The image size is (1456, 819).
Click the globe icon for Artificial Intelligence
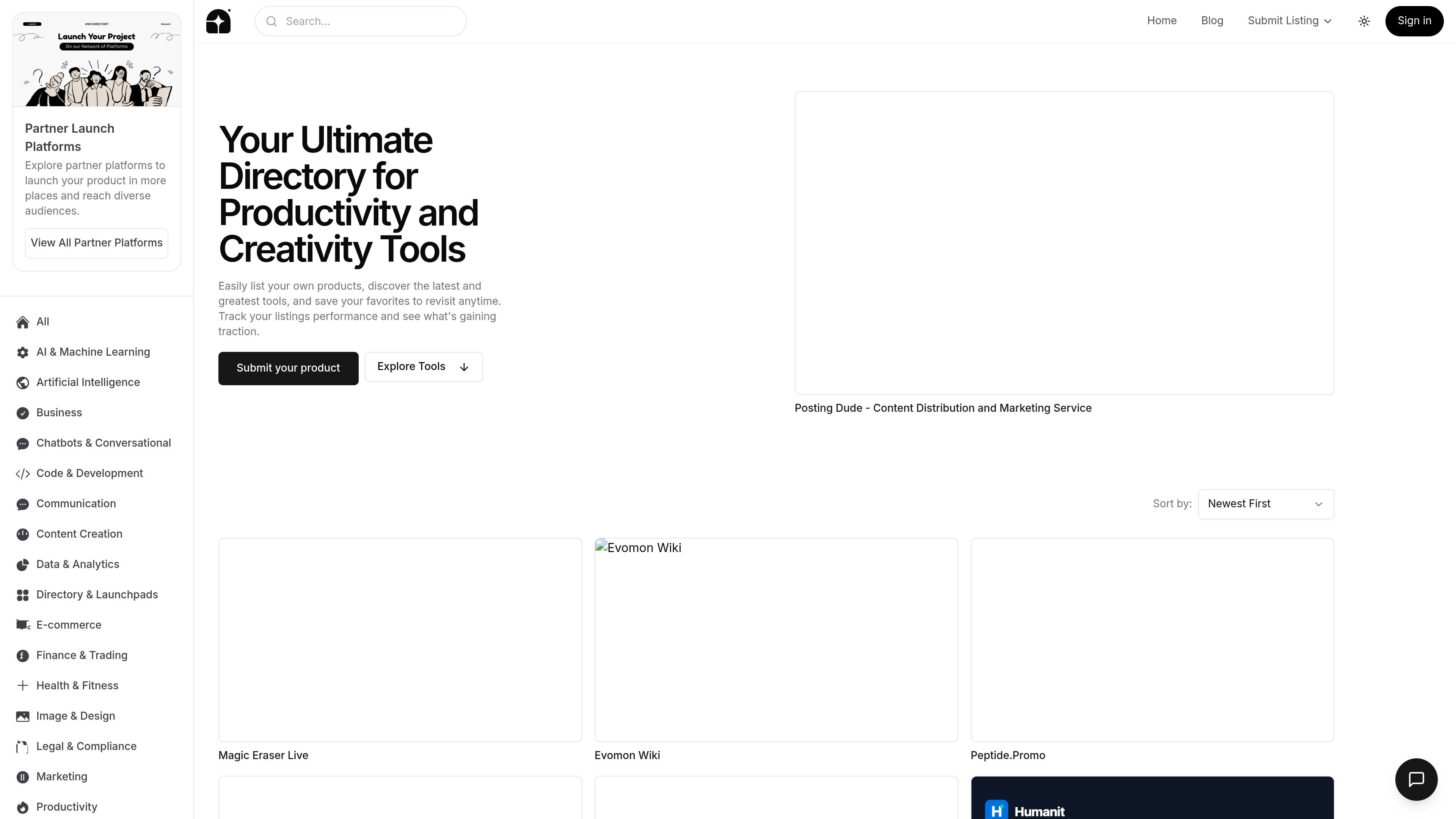point(23,383)
